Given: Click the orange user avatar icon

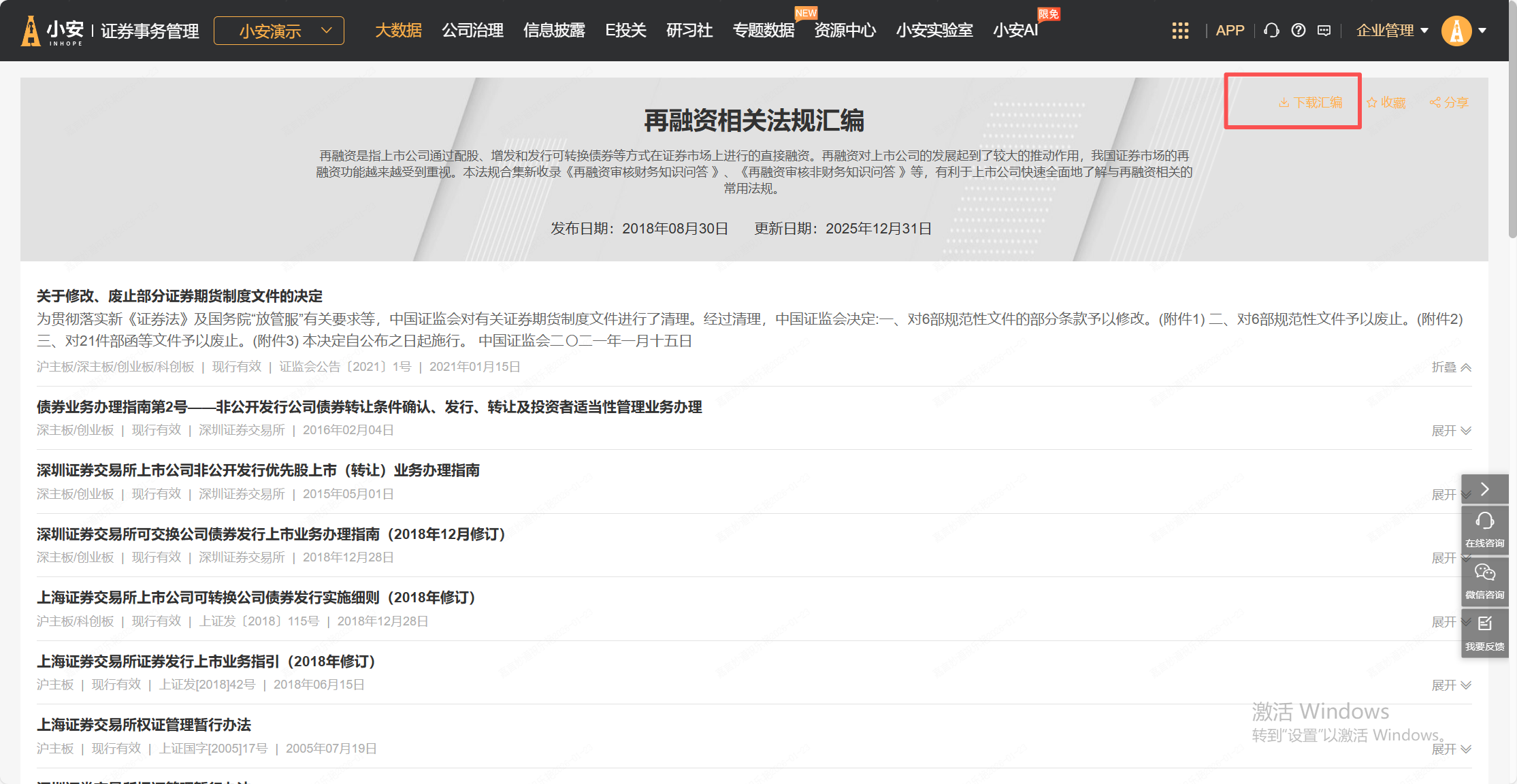Looking at the screenshot, I should pos(1456,31).
